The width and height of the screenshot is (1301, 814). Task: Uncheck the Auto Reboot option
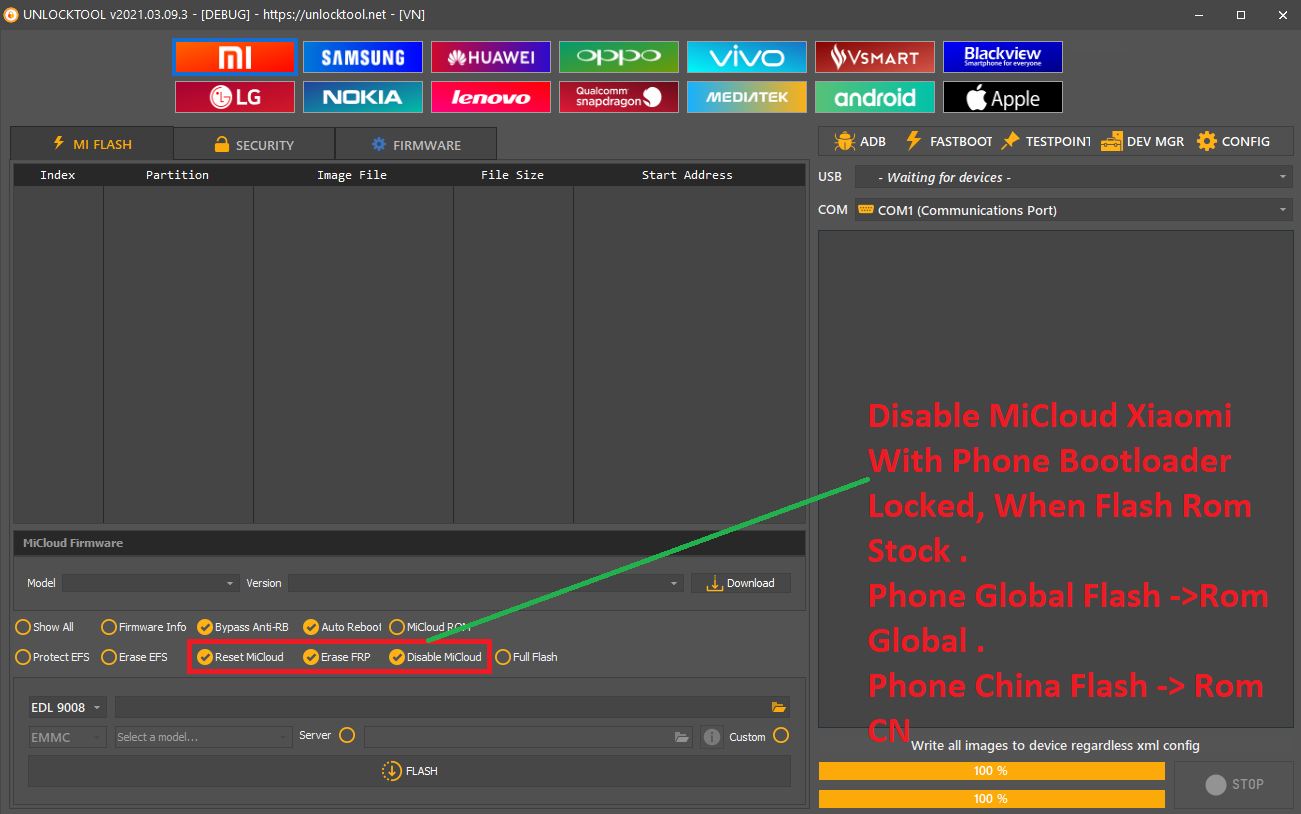coord(343,627)
